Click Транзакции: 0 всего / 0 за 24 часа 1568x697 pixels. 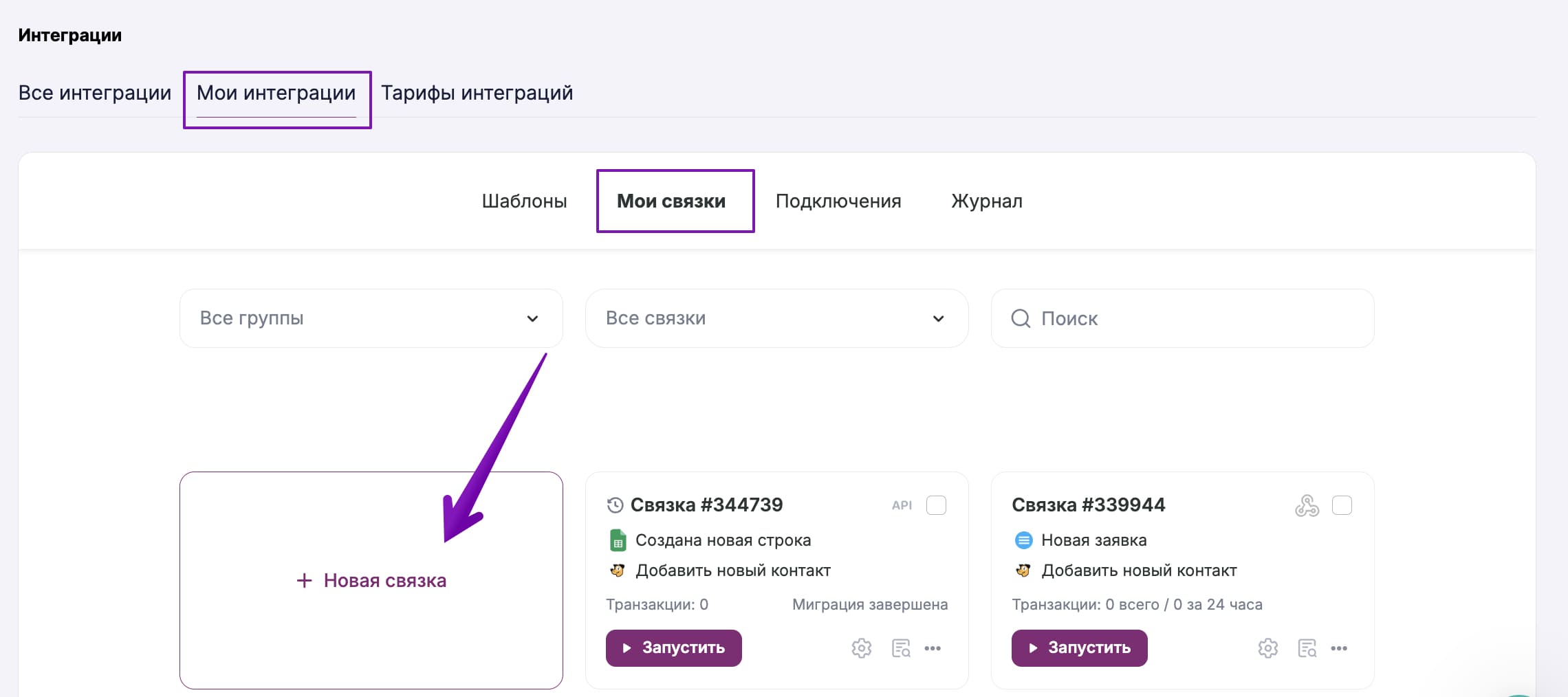click(x=1137, y=605)
